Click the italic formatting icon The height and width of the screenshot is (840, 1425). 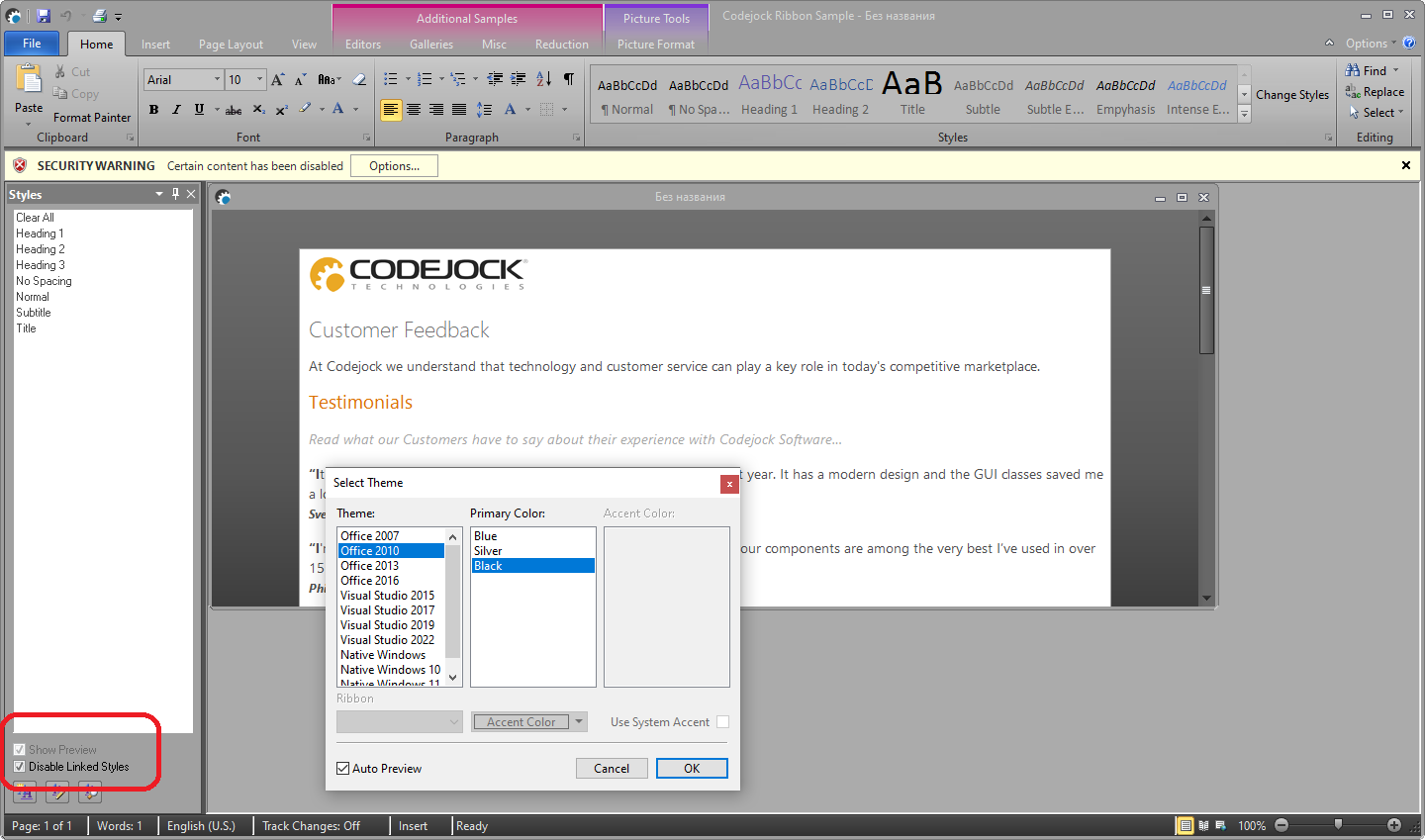coord(176,110)
